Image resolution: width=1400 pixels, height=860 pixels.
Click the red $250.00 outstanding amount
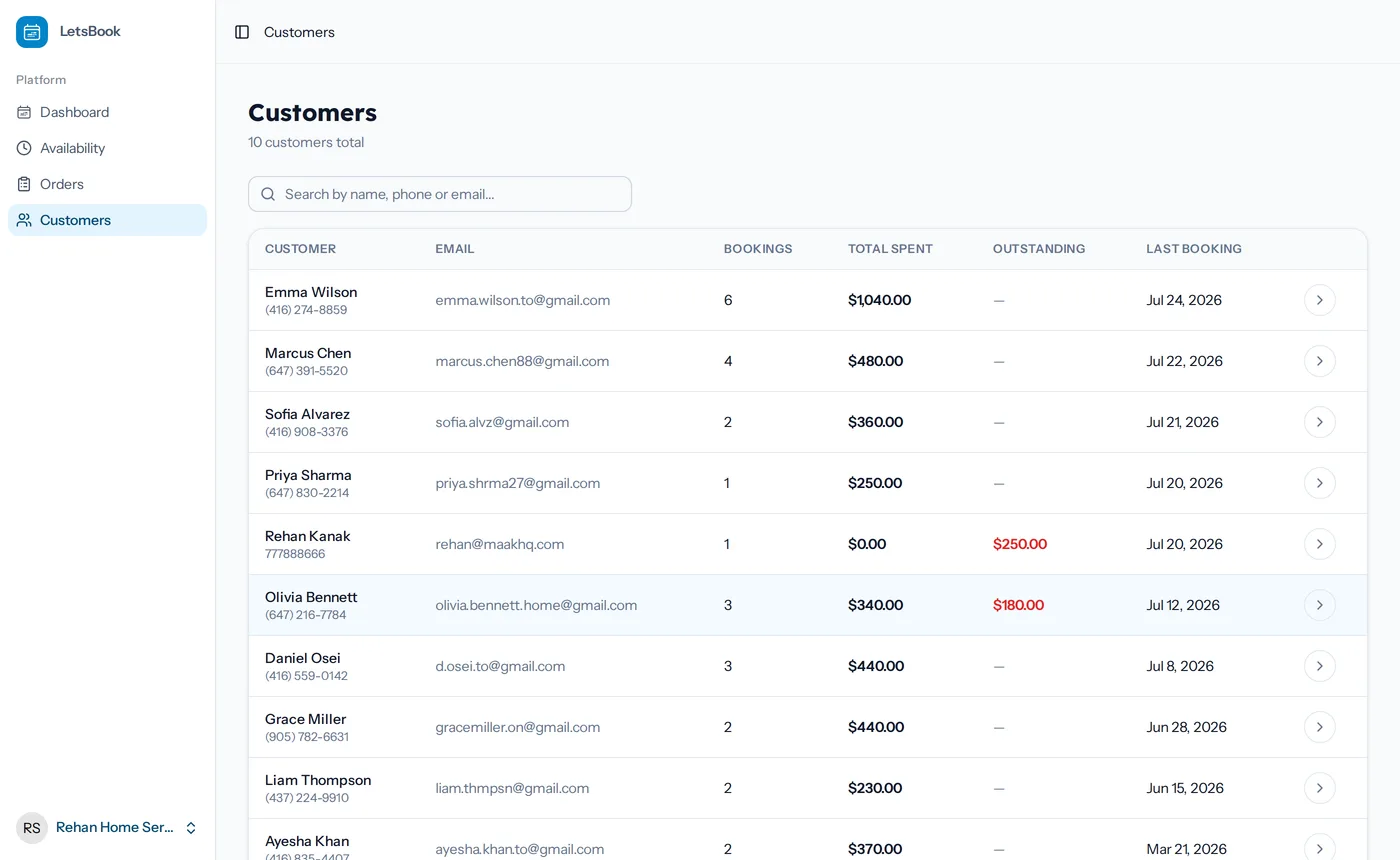click(x=1020, y=544)
